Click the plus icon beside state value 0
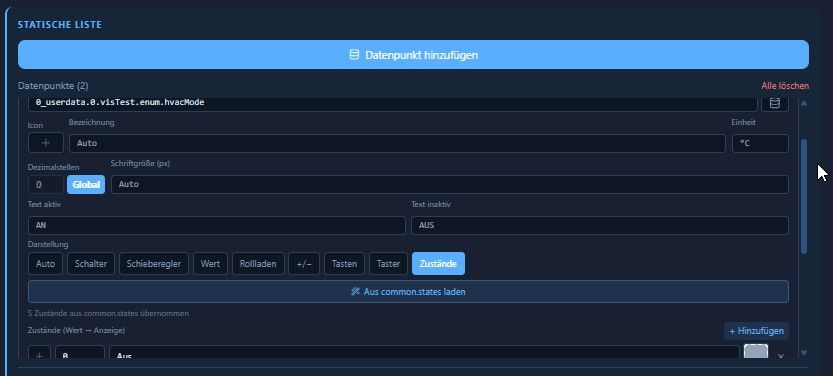The width and height of the screenshot is (833, 376). click(39, 355)
